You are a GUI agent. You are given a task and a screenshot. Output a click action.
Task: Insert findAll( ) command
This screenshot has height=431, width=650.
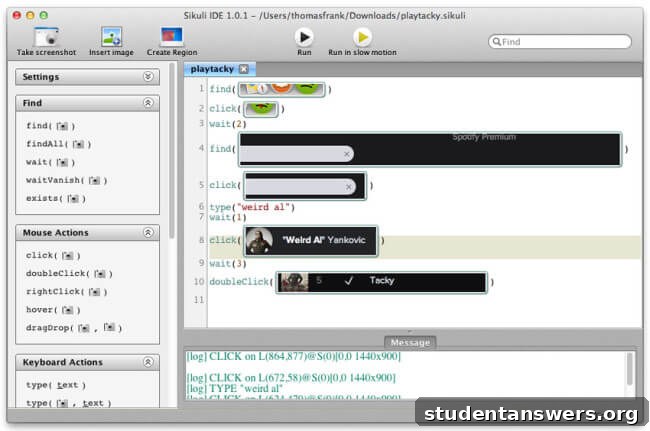[58, 144]
